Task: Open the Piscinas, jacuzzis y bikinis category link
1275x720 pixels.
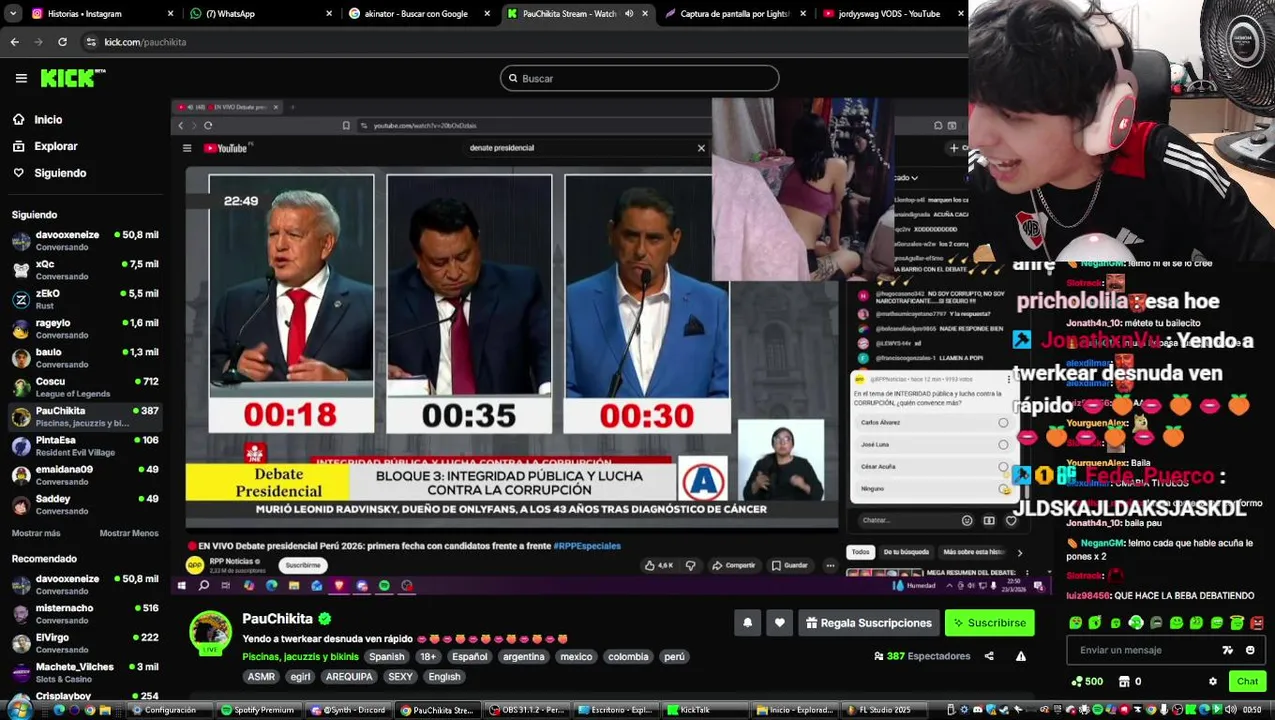Action: [300, 657]
